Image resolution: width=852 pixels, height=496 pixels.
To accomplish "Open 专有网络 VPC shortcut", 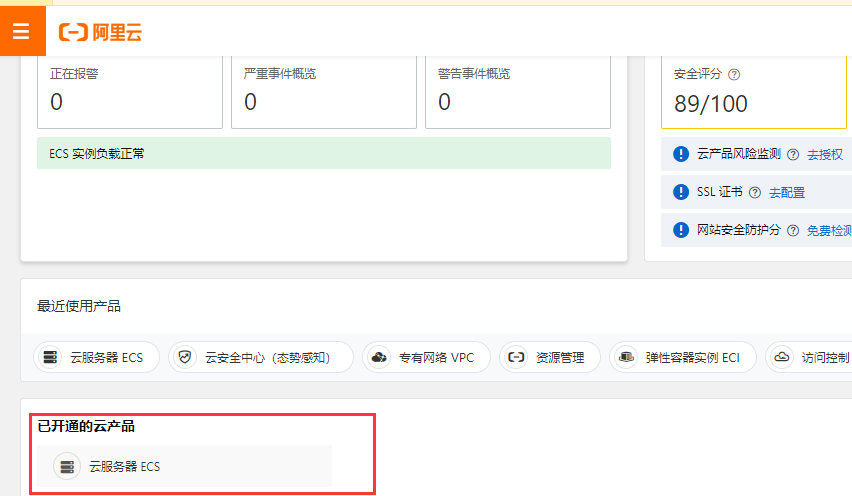I will 427,357.
